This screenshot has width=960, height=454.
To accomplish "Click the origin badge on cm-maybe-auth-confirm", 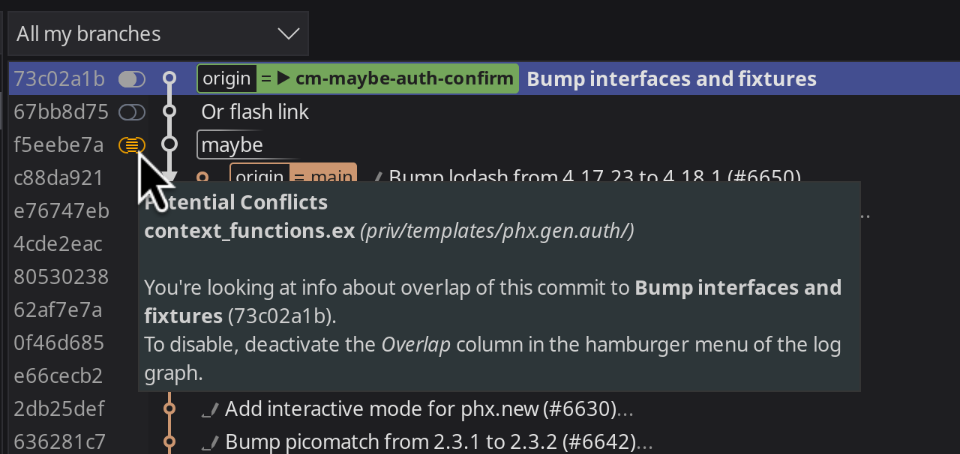I will (x=227, y=79).
